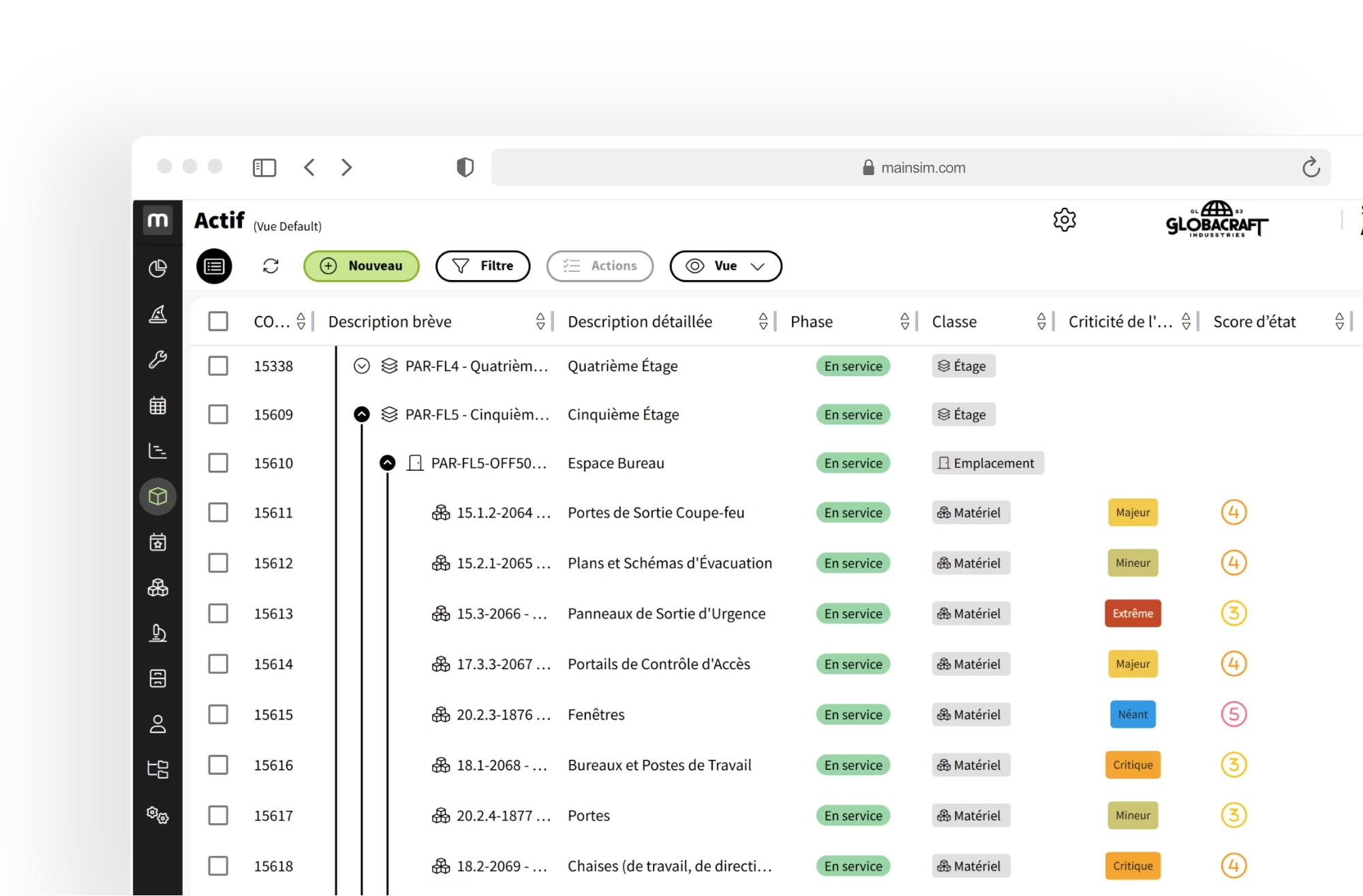Check the box for row 15610

pyautogui.click(x=218, y=463)
